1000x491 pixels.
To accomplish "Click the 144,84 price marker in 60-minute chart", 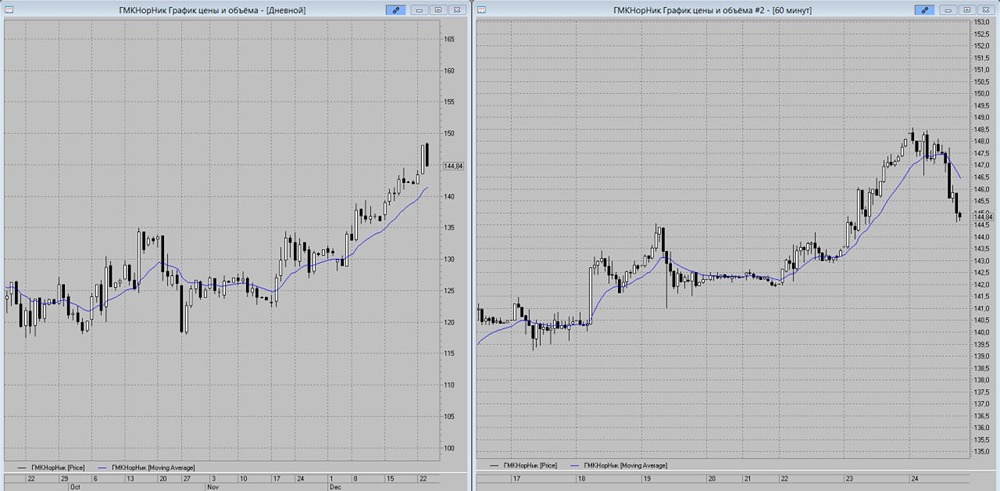I will click(x=983, y=217).
